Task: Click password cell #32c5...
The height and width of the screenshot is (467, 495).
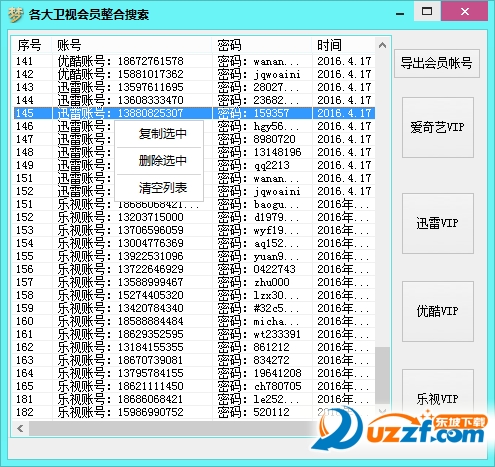Action: [x=262, y=308]
